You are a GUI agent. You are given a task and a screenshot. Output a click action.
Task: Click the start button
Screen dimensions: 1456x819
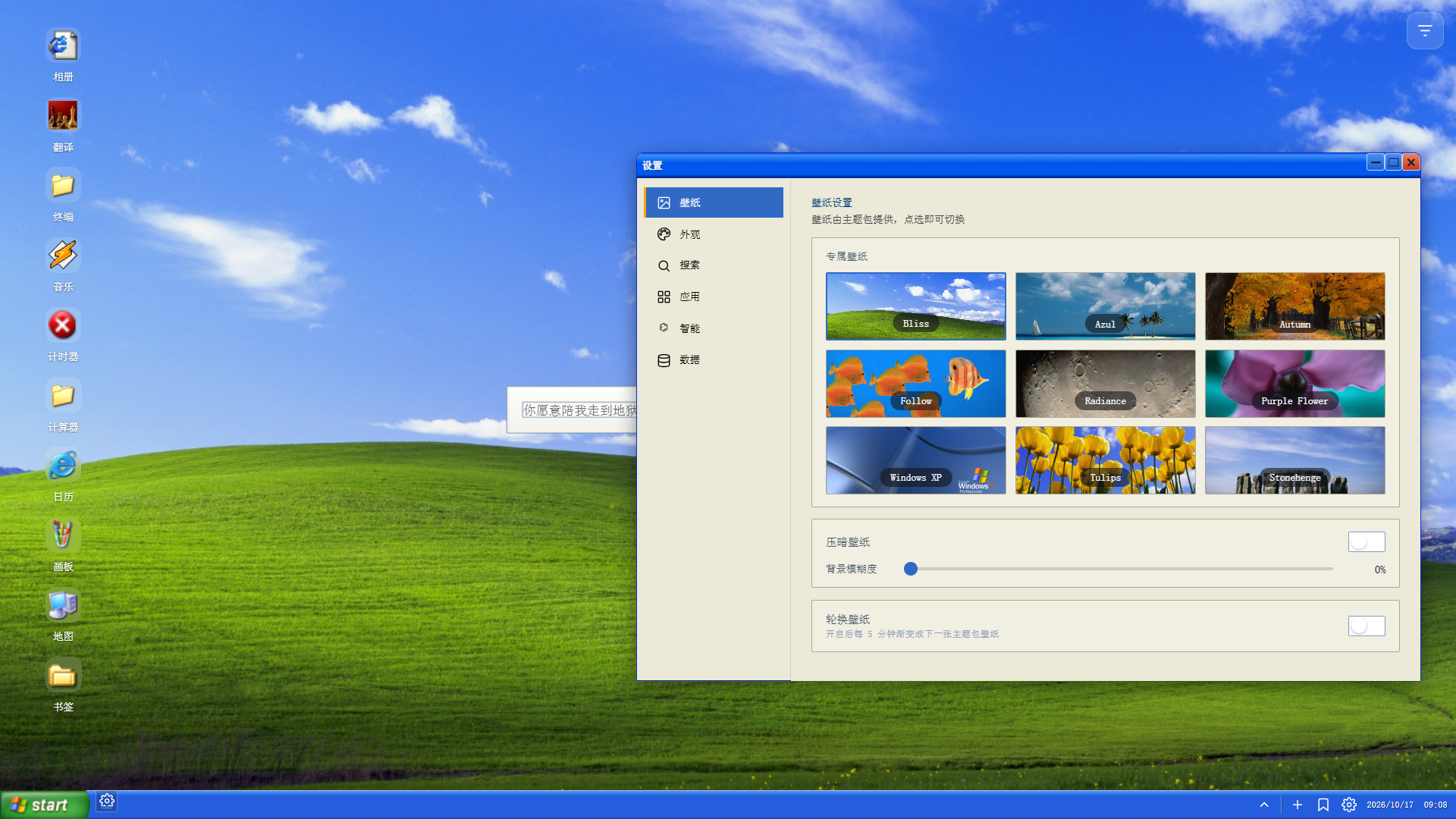[x=45, y=805]
